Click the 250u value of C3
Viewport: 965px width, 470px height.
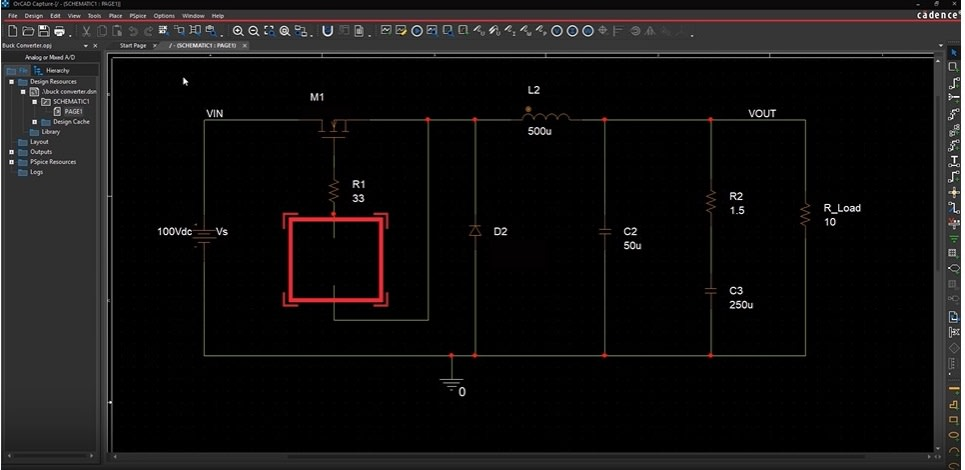coord(741,305)
